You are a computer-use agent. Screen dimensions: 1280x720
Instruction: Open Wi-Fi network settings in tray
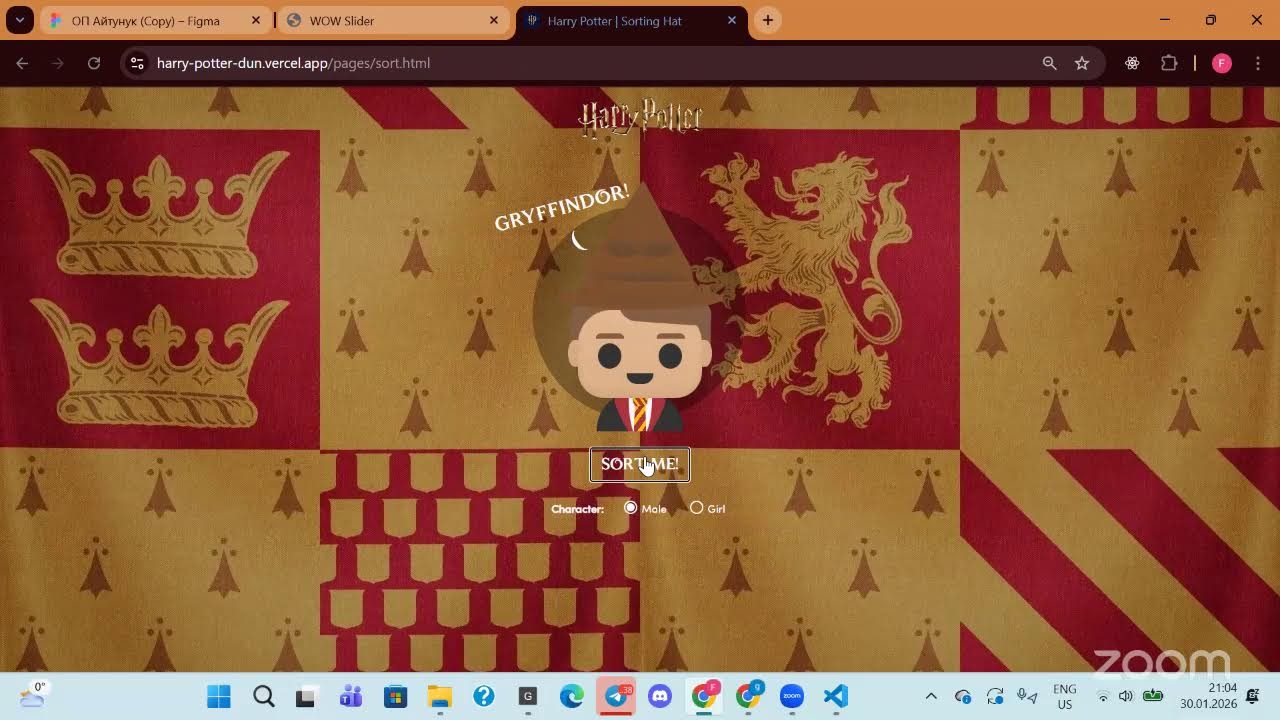click(x=1103, y=696)
